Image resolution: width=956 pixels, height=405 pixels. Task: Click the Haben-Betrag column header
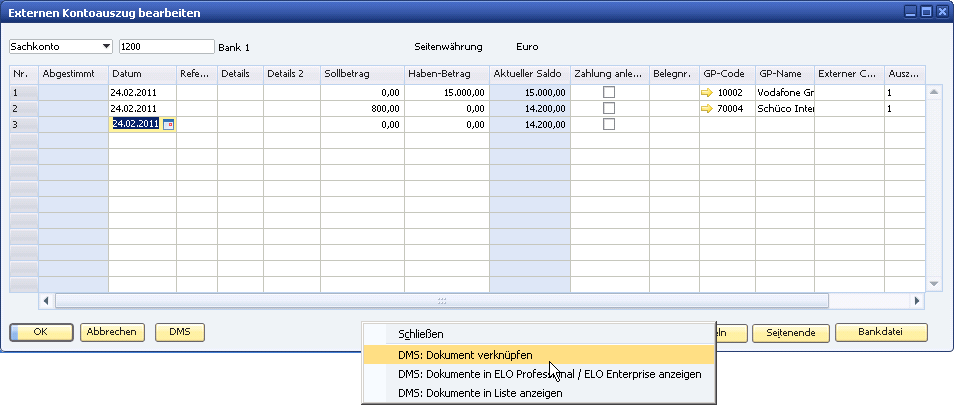point(447,74)
